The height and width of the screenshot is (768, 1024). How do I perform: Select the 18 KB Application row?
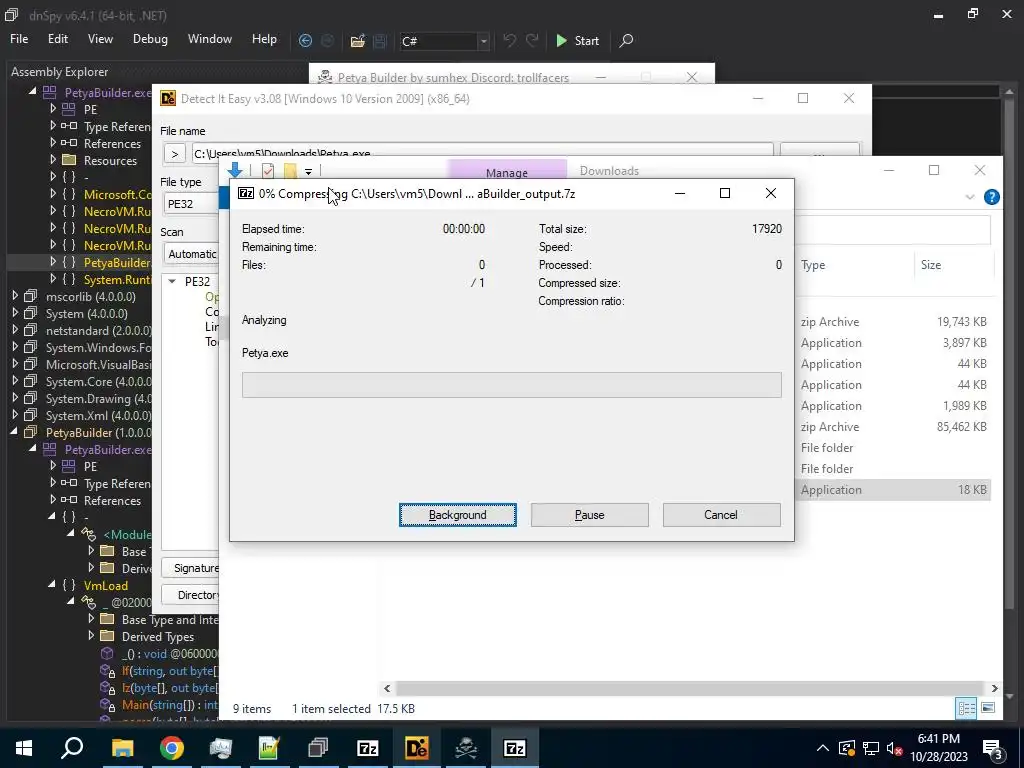[894, 490]
